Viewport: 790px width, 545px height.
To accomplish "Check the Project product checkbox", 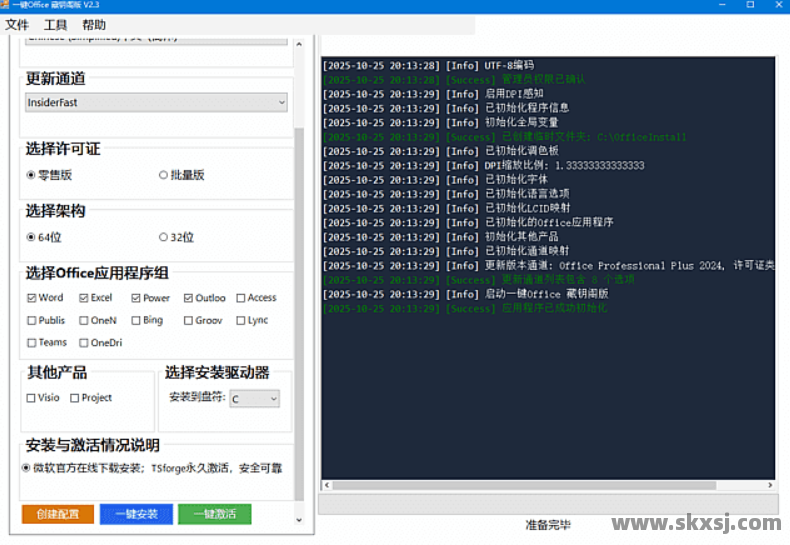I will (x=75, y=398).
